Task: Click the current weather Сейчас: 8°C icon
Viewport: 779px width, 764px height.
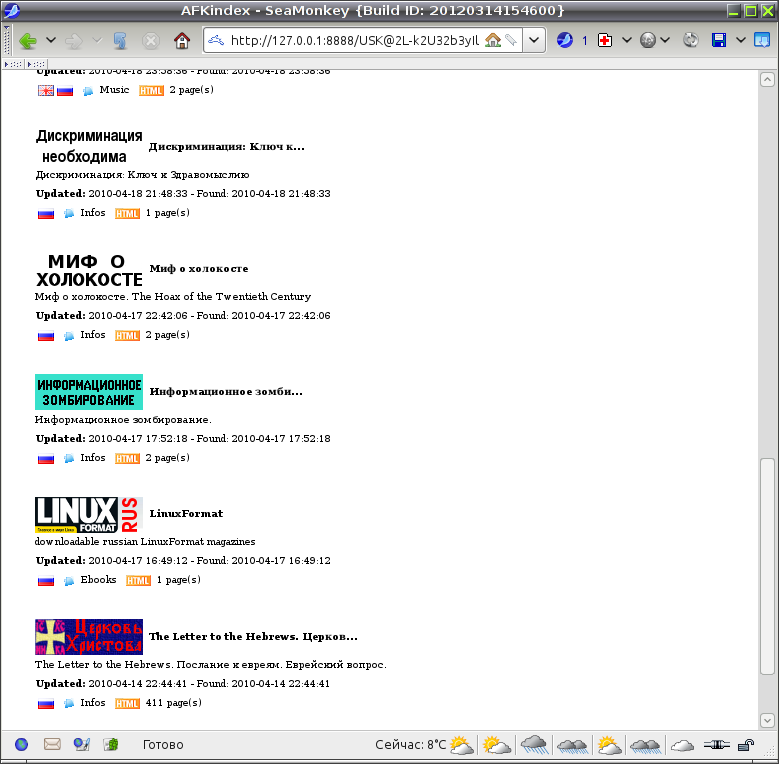Action: 462,745
